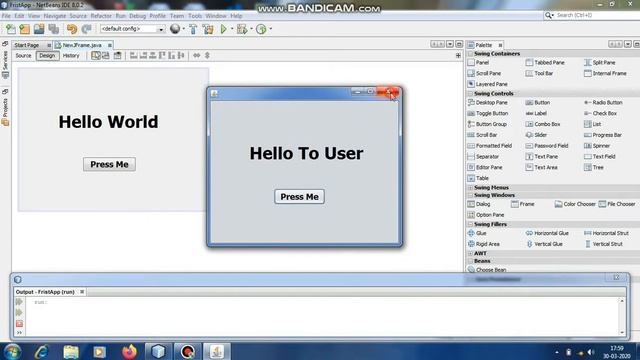This screenshot has height=360, width=640.
Task: Click the red stop icon in Output
Action: click(19, 324)
